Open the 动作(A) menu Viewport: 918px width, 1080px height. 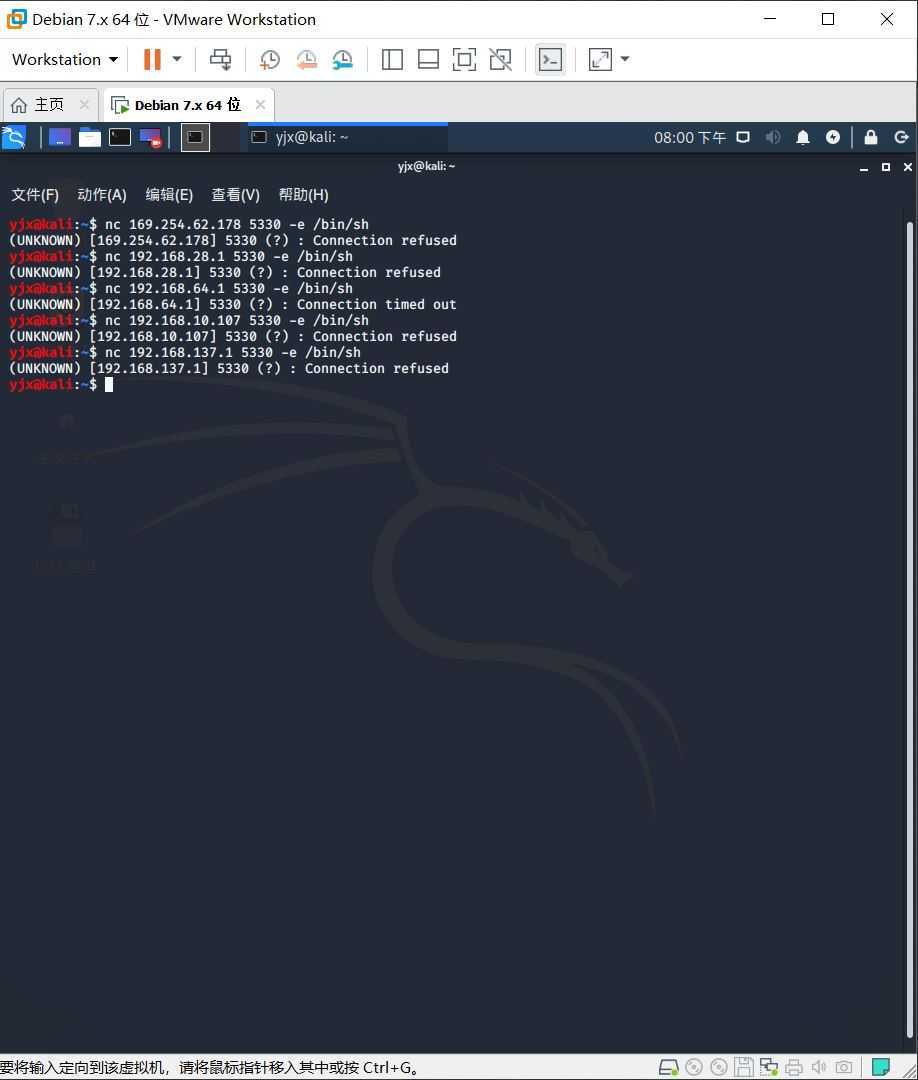tap(102, 195)
